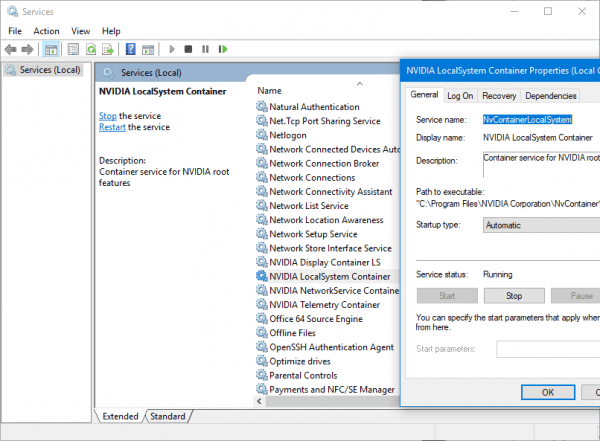This screenshot has width=600, height=441.
Task: Select Network Connected Devices Auto service row
Action: (x=334, y=149)
